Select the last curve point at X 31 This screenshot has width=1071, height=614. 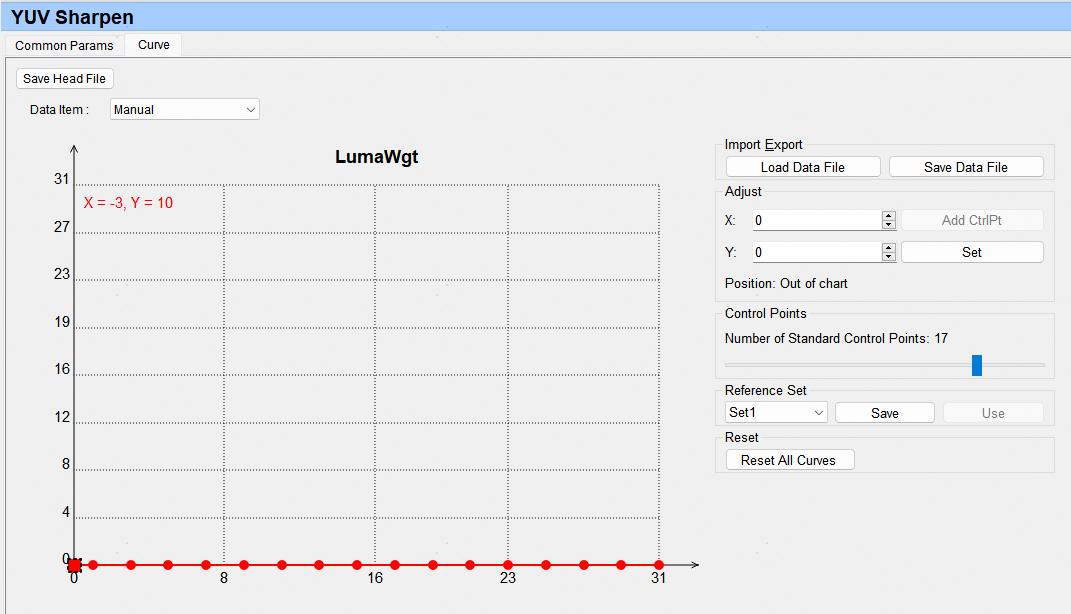click(x=659, y=565)
